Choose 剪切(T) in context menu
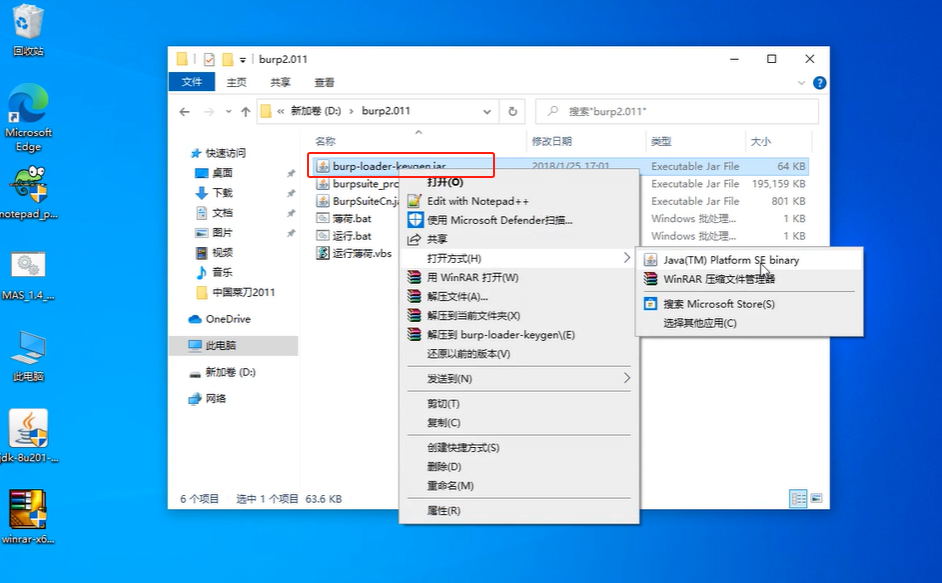The image size is (942, 583). pyautogui.click(x=519, y=403)
